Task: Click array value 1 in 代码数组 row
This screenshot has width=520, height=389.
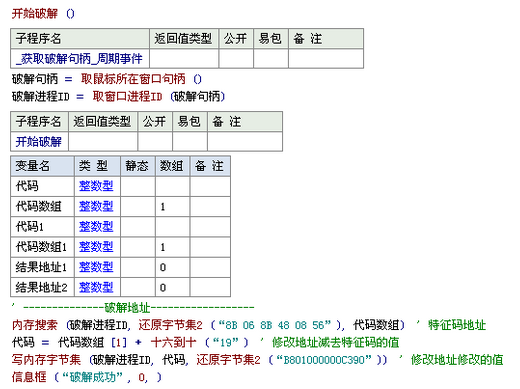Action: 163,207
